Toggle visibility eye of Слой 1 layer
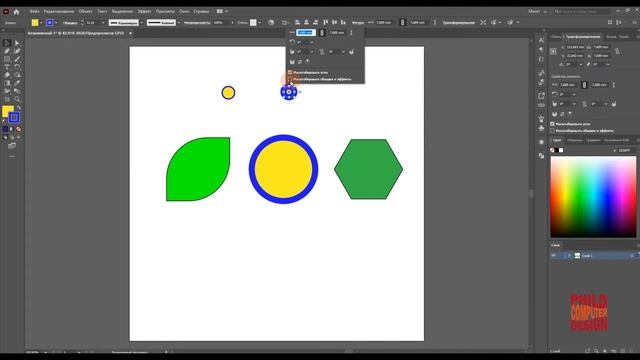 [x=554, y=256]
